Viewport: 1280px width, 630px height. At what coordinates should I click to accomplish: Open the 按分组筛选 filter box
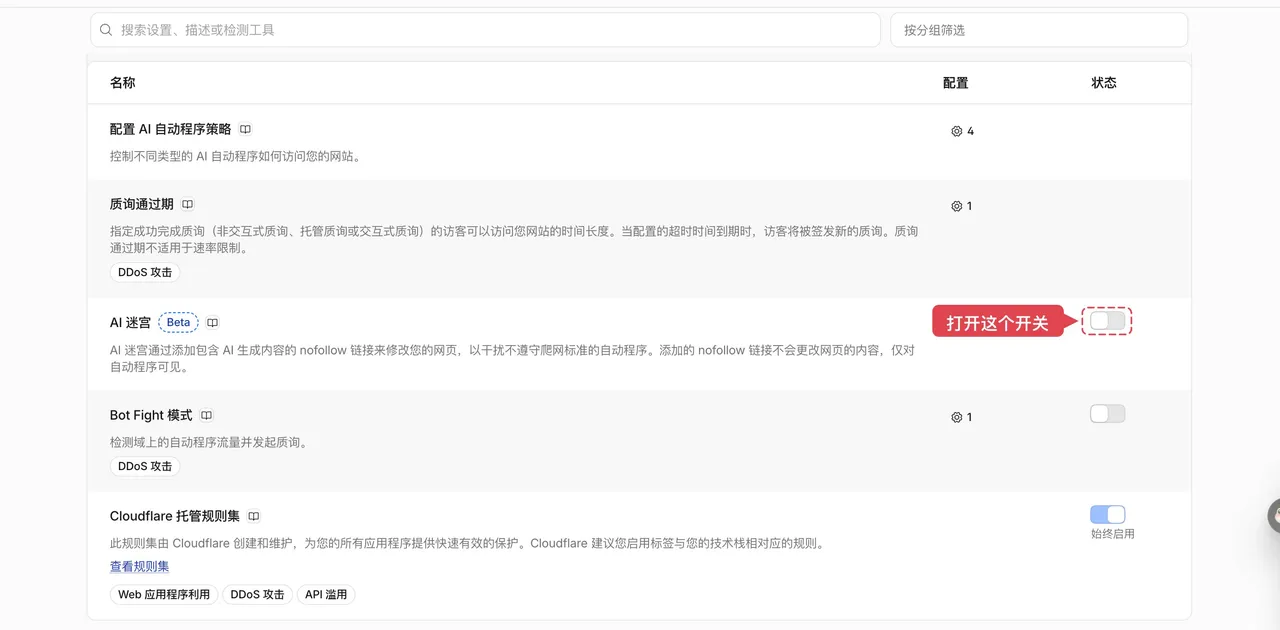click(x=1039, y=30)
